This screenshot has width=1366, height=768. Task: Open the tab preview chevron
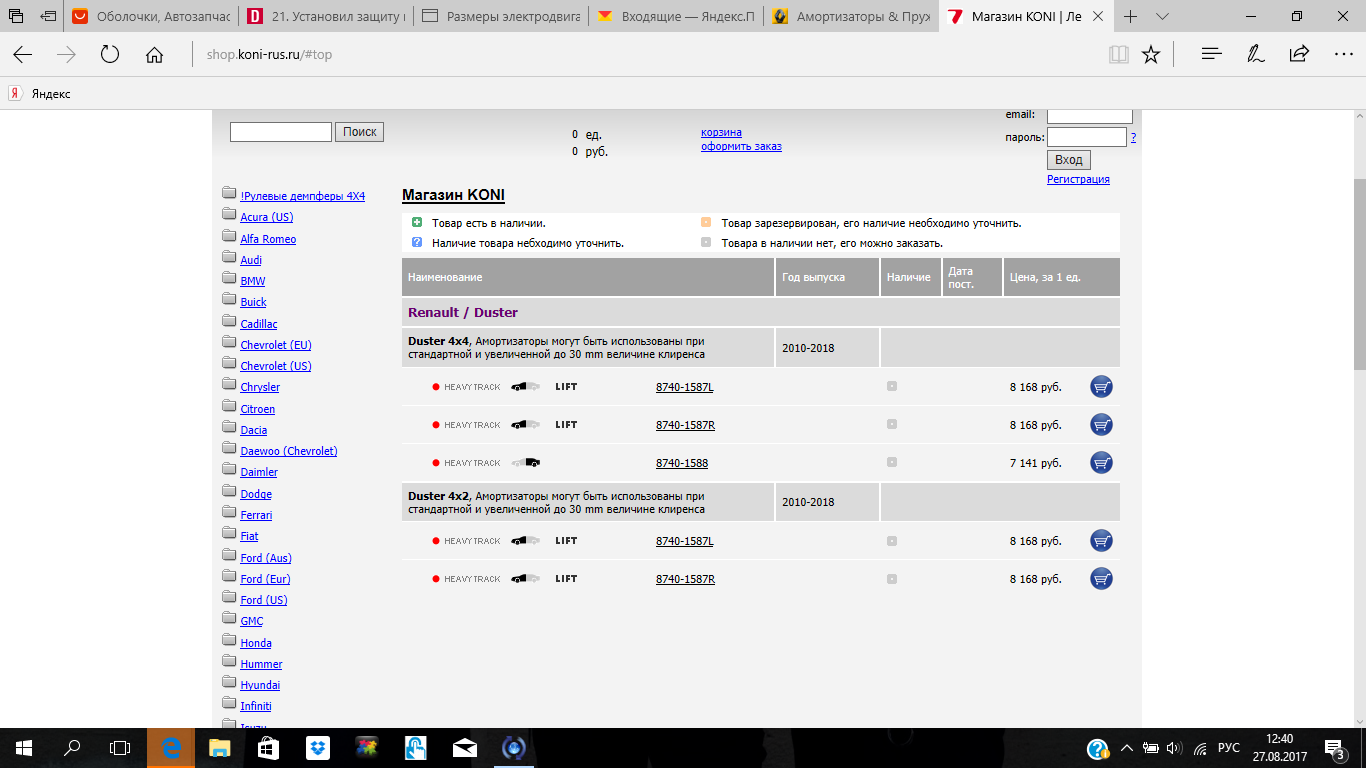[x=1162, y=16]
